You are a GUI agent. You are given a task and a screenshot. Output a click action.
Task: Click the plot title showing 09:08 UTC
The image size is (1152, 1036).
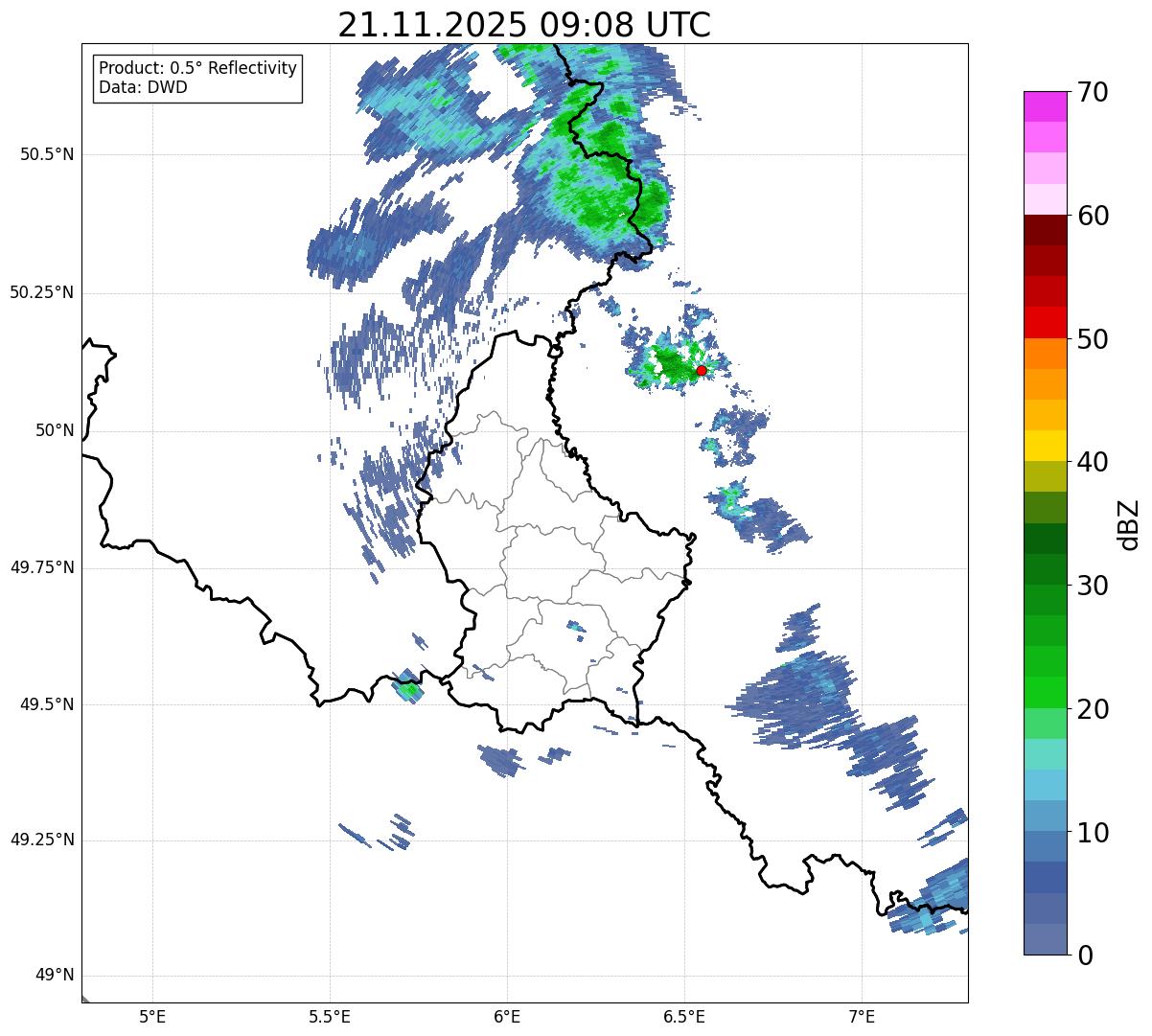(524, 26)
